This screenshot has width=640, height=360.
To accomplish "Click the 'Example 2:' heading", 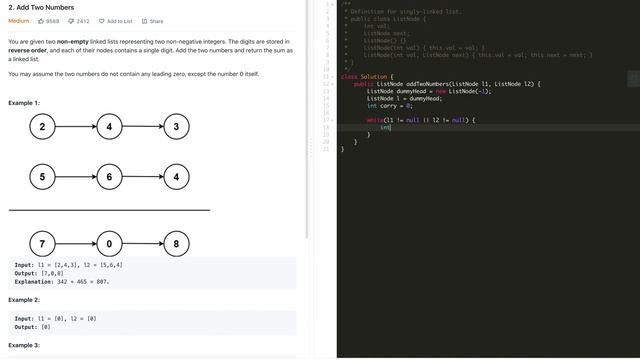I will (24, 300).
